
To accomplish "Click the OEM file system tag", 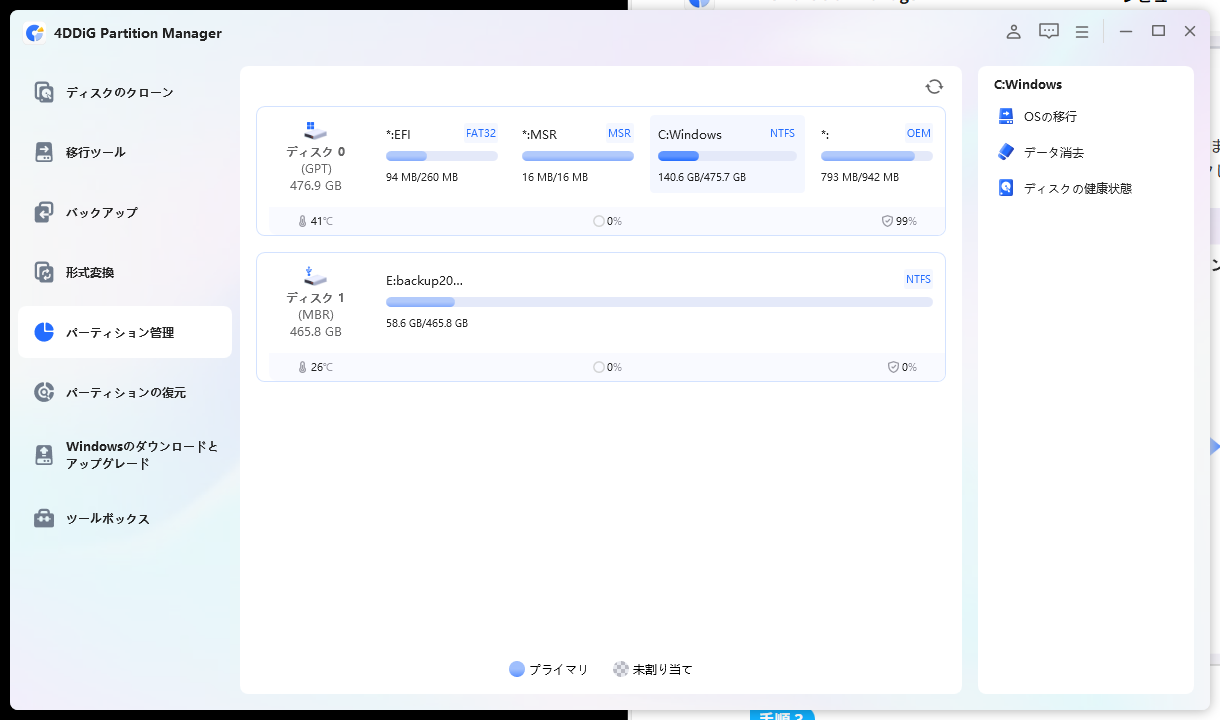I will 919,133.
